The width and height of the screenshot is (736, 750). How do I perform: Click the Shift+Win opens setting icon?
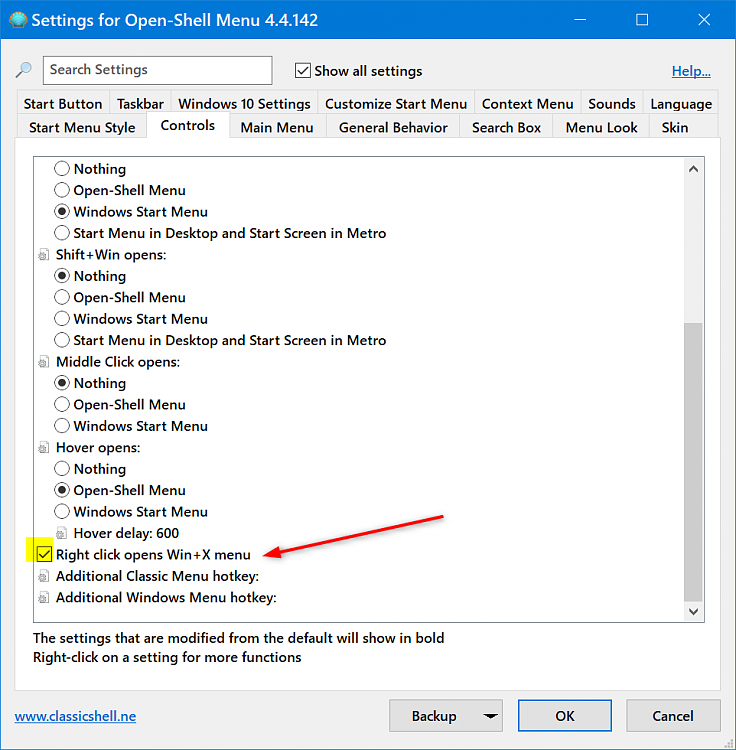pos(44,254)
